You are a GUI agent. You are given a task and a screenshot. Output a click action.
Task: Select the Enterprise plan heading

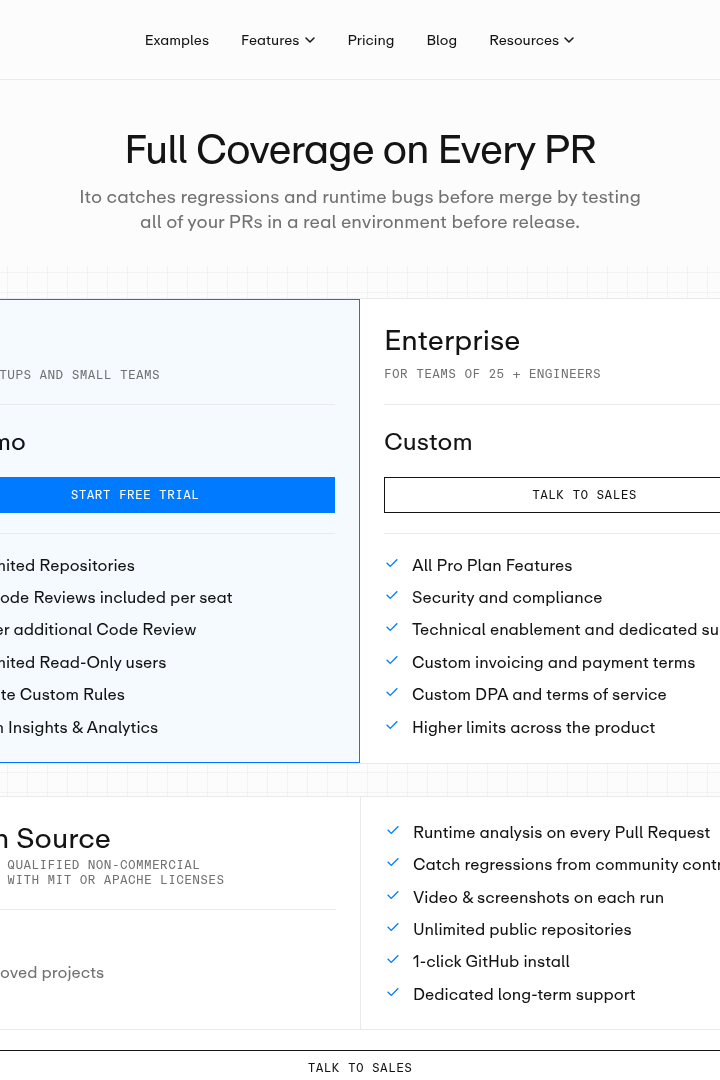pyautogui.click(x=452, y=341)
